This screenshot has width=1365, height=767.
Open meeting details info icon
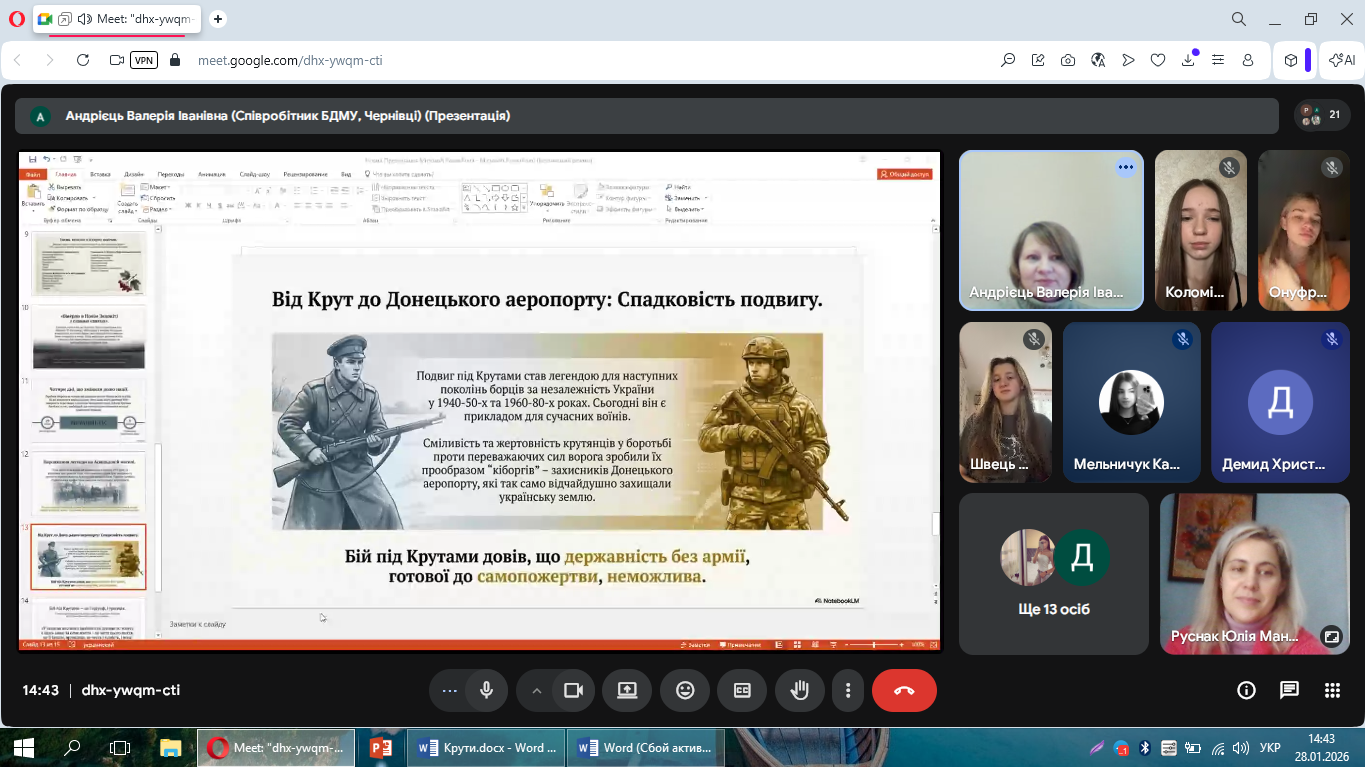[1246, 690]
